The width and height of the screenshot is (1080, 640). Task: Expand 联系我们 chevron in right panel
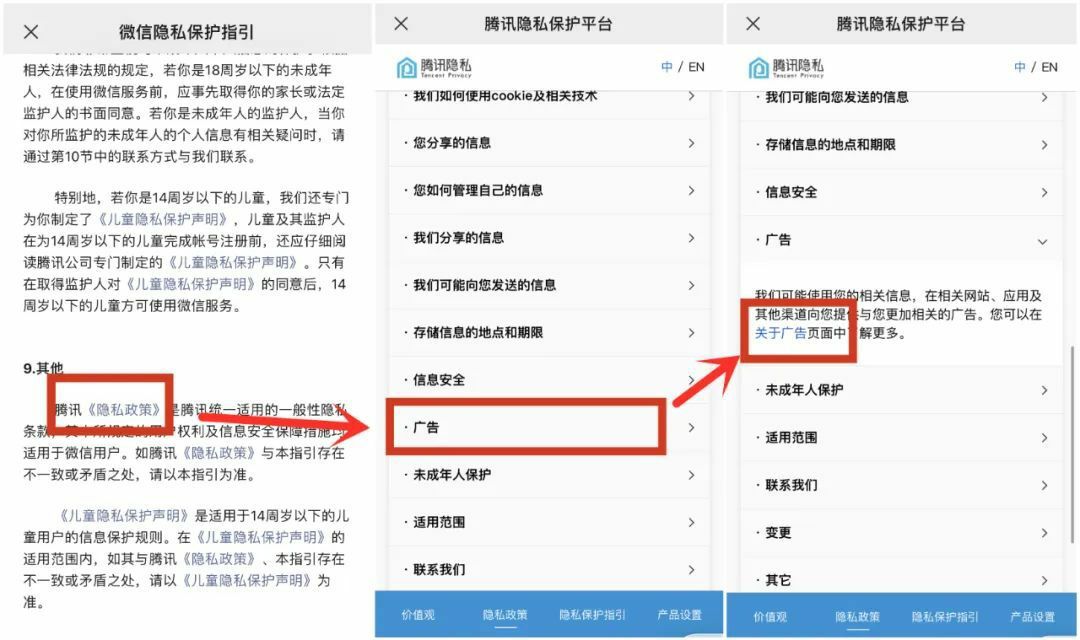pyautogui.click(x=1044, y=486)
